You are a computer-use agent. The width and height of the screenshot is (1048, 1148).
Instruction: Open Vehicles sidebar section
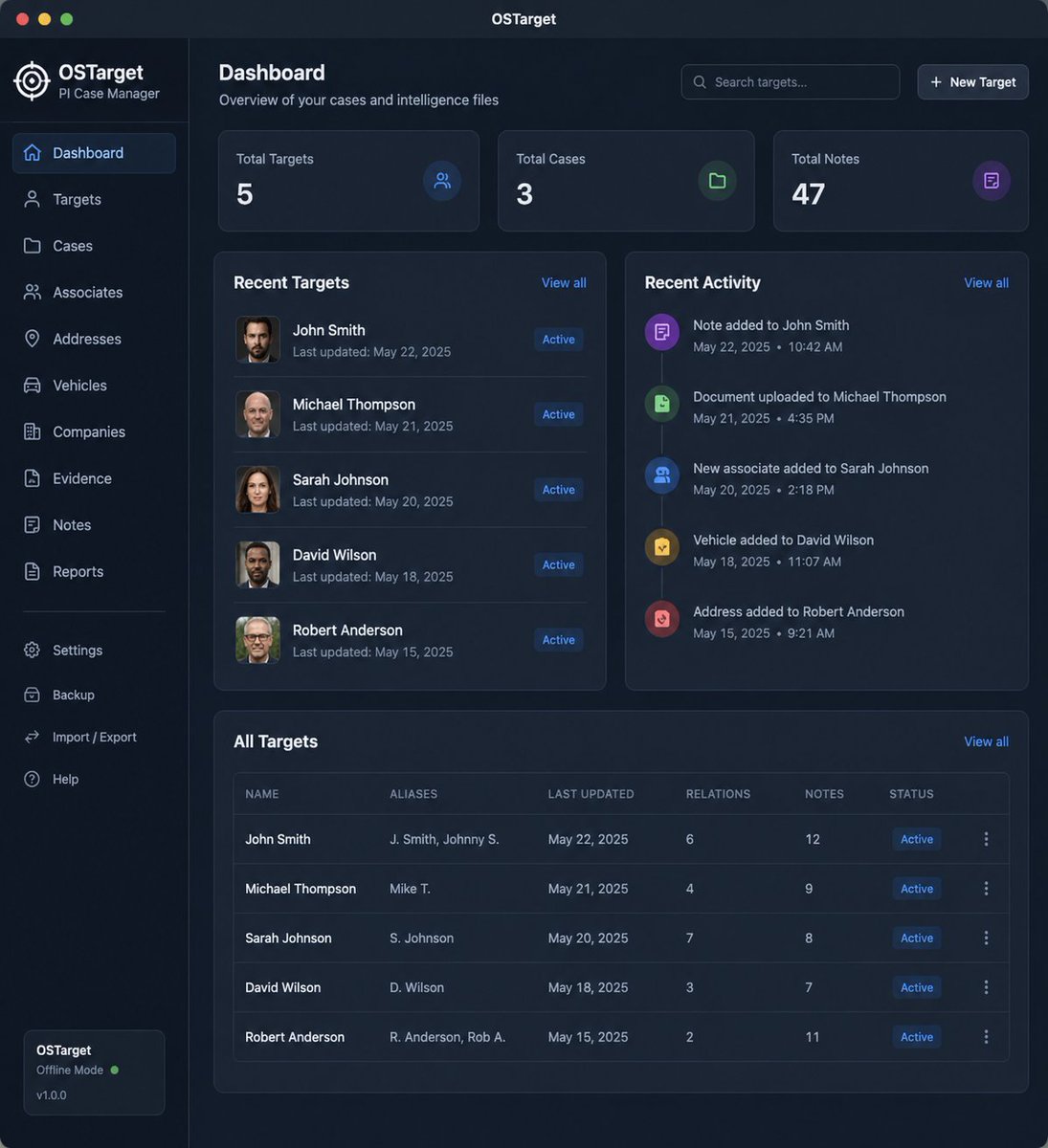point(94,386)
